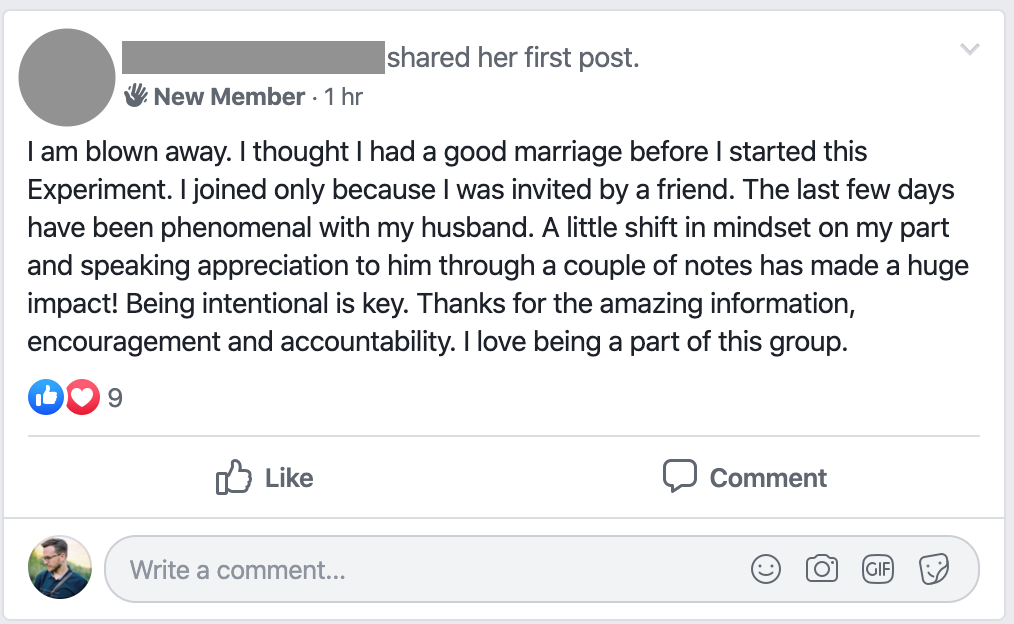The height and width of the screenshot is (624, 1014).
Task: Open the GIF picker in comment box
Action: point(877,569)
